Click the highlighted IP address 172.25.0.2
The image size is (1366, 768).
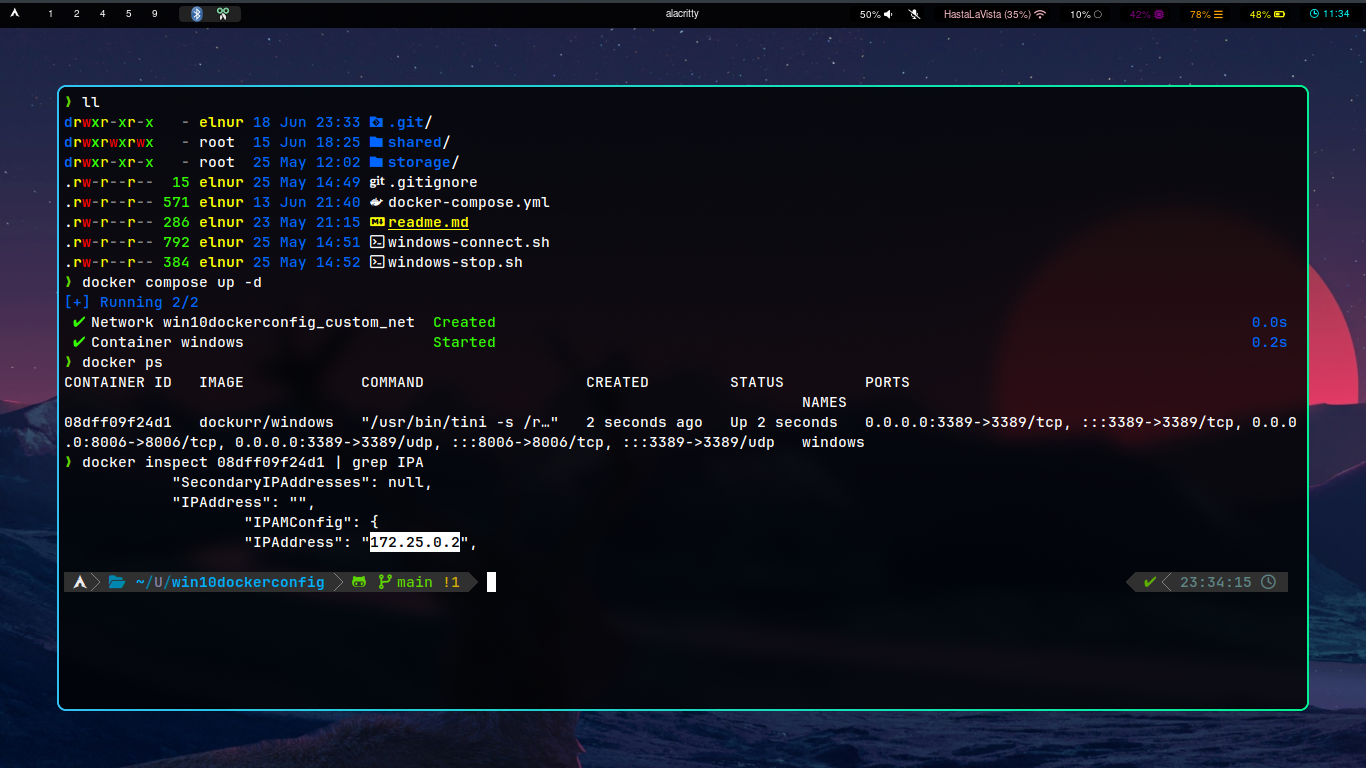[414, 542]
